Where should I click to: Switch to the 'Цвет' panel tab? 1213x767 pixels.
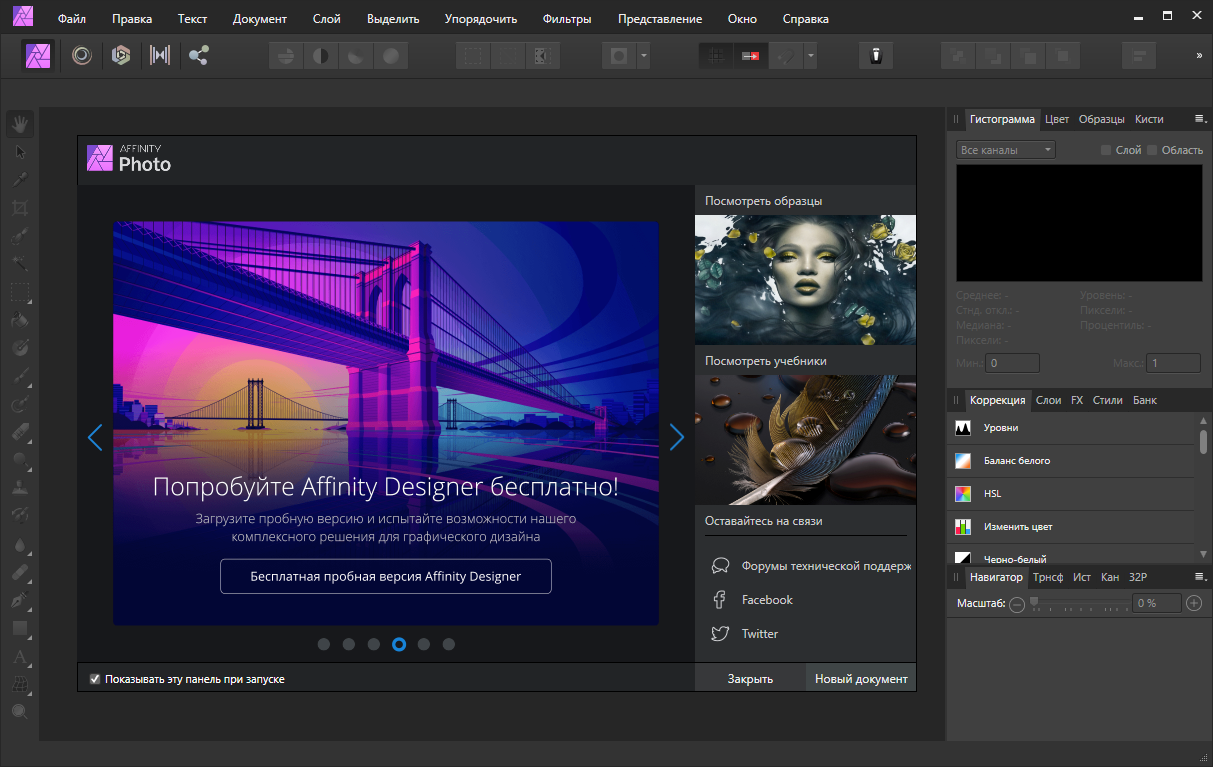click(1057, 119)
